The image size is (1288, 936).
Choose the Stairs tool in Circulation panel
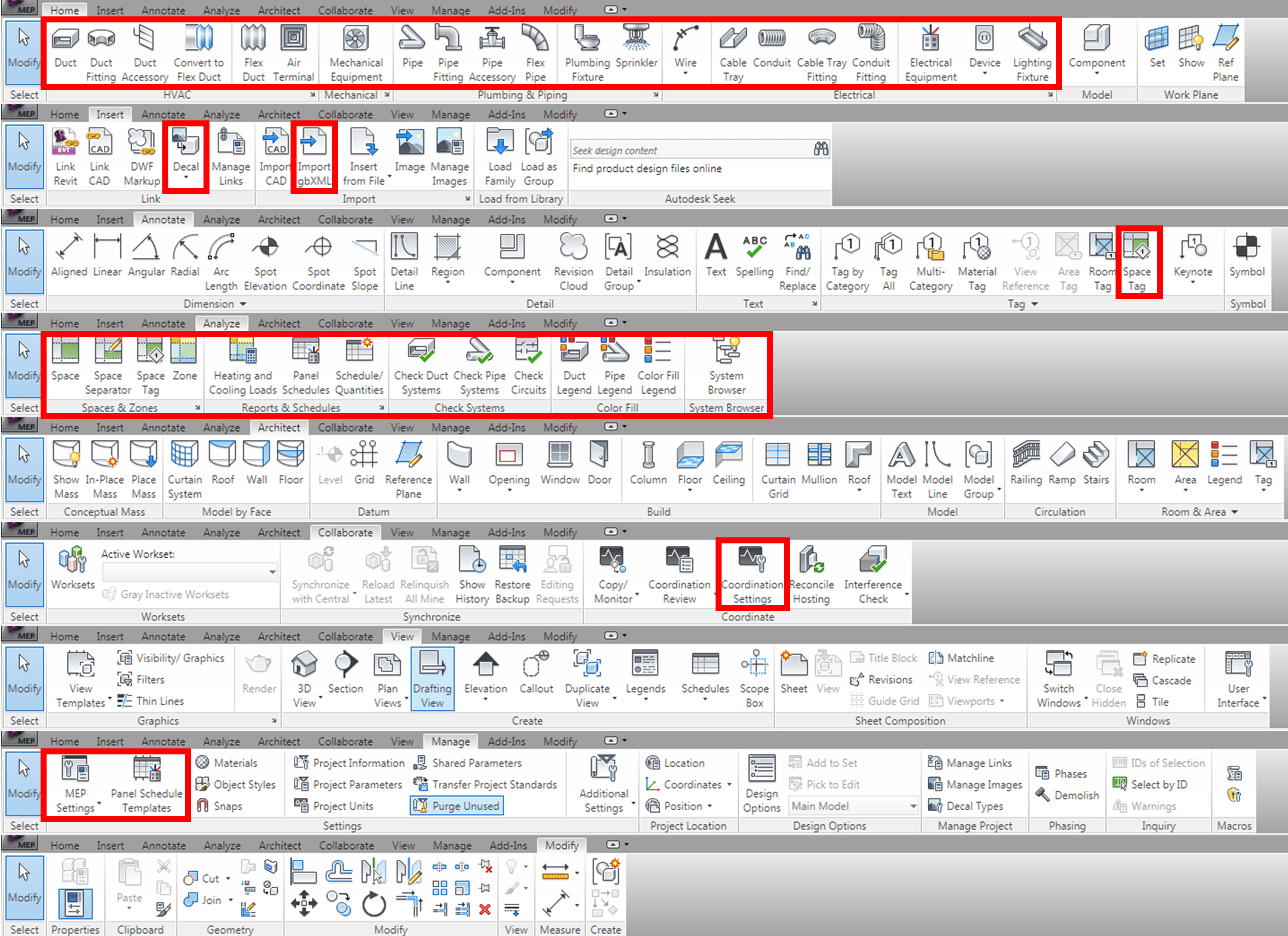pyautogui.click(x=1097, y=462)
